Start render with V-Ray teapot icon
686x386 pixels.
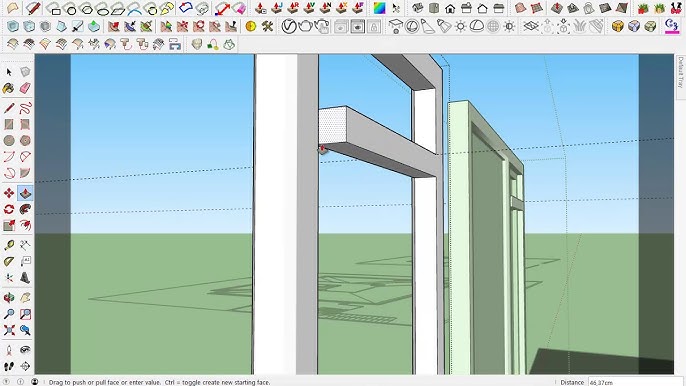pos(305,27)
